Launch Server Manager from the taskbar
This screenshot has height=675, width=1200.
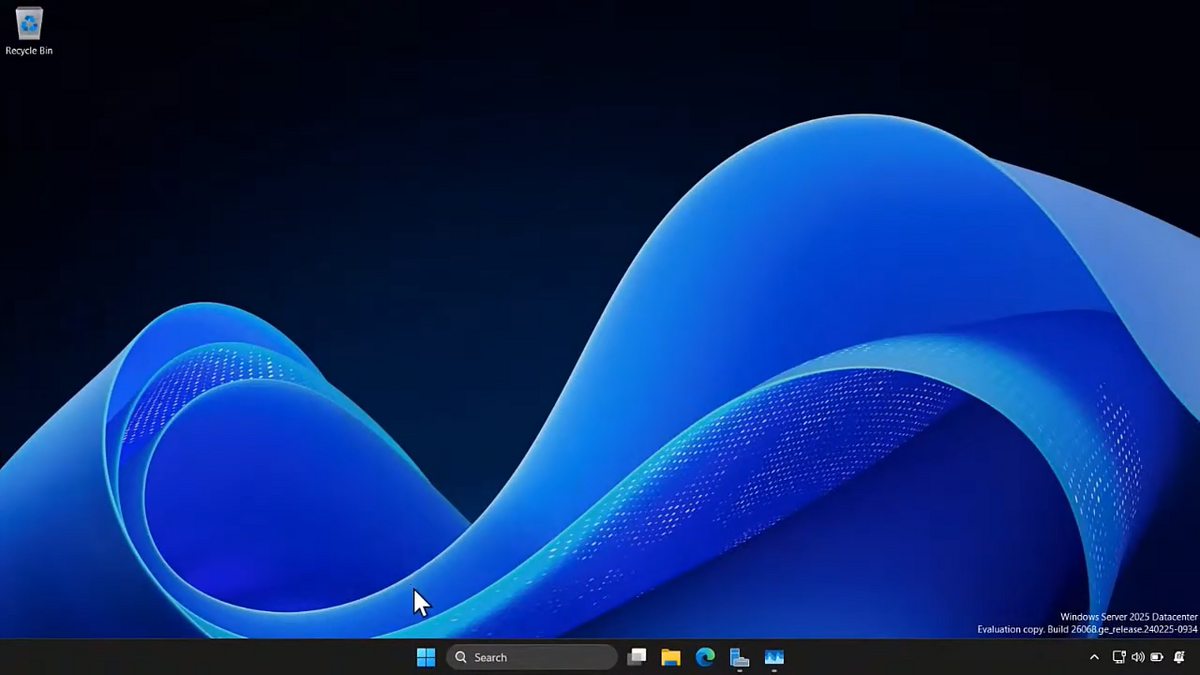739,657
